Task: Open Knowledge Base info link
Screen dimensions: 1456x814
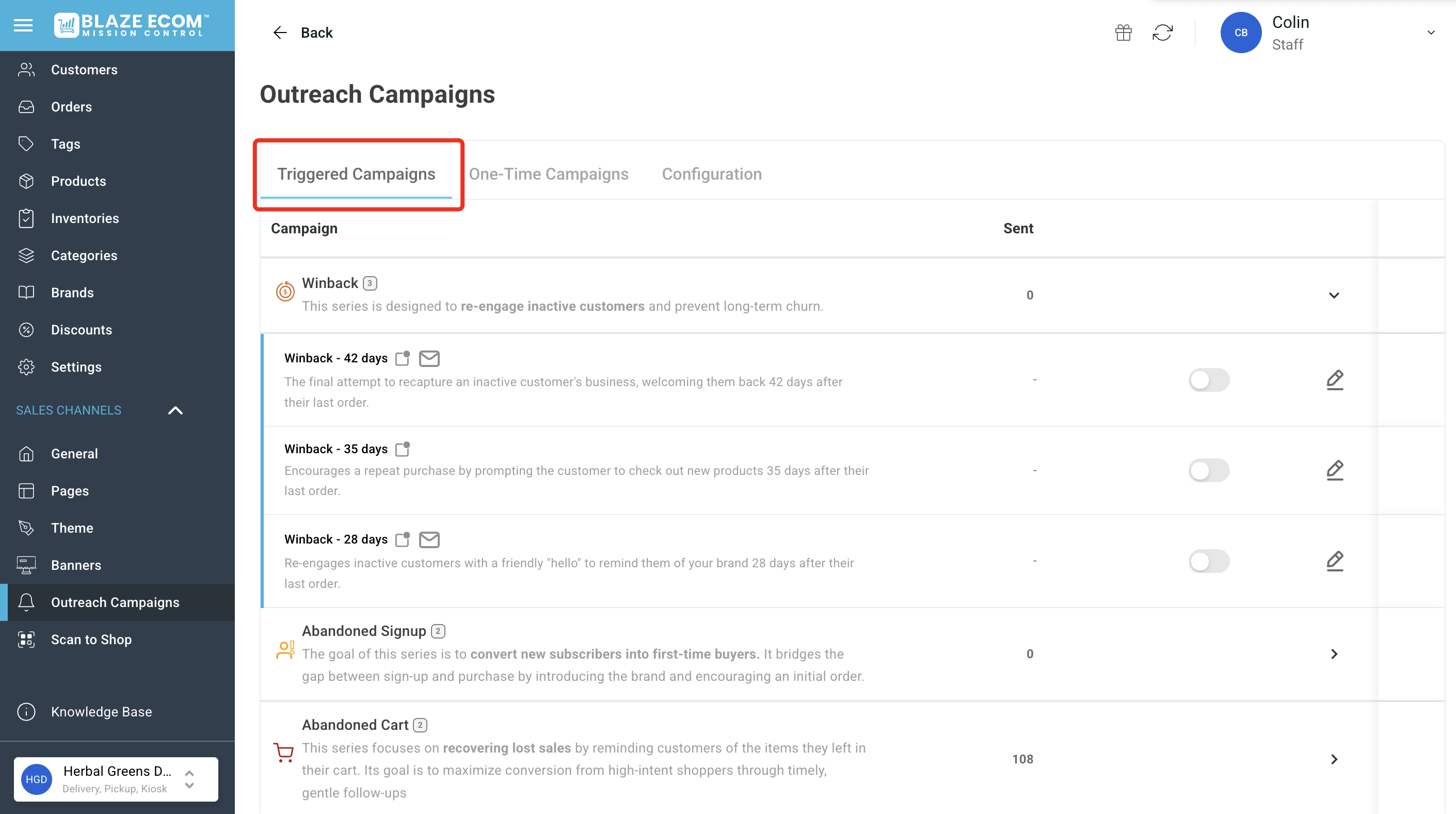Action: click(101, 712)
